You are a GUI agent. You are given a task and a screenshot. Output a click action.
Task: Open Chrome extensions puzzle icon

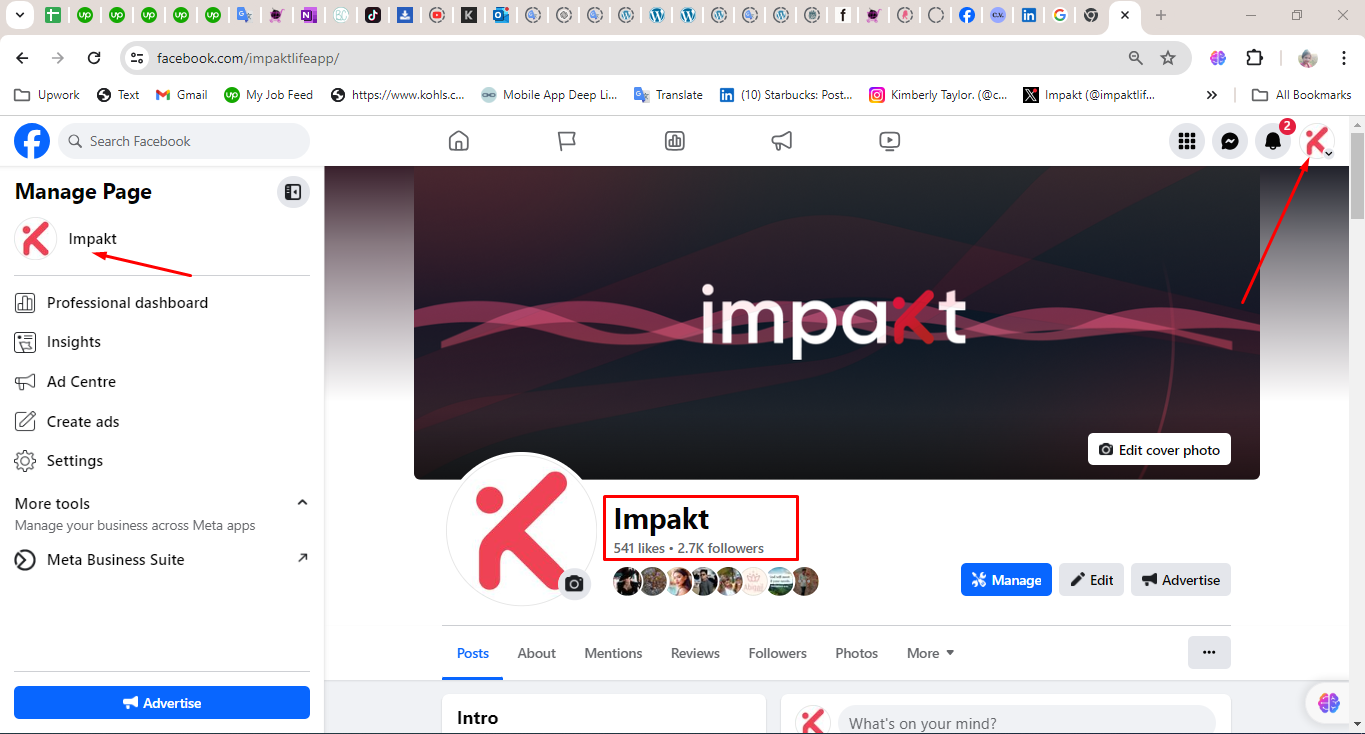tap(1255, 58)
